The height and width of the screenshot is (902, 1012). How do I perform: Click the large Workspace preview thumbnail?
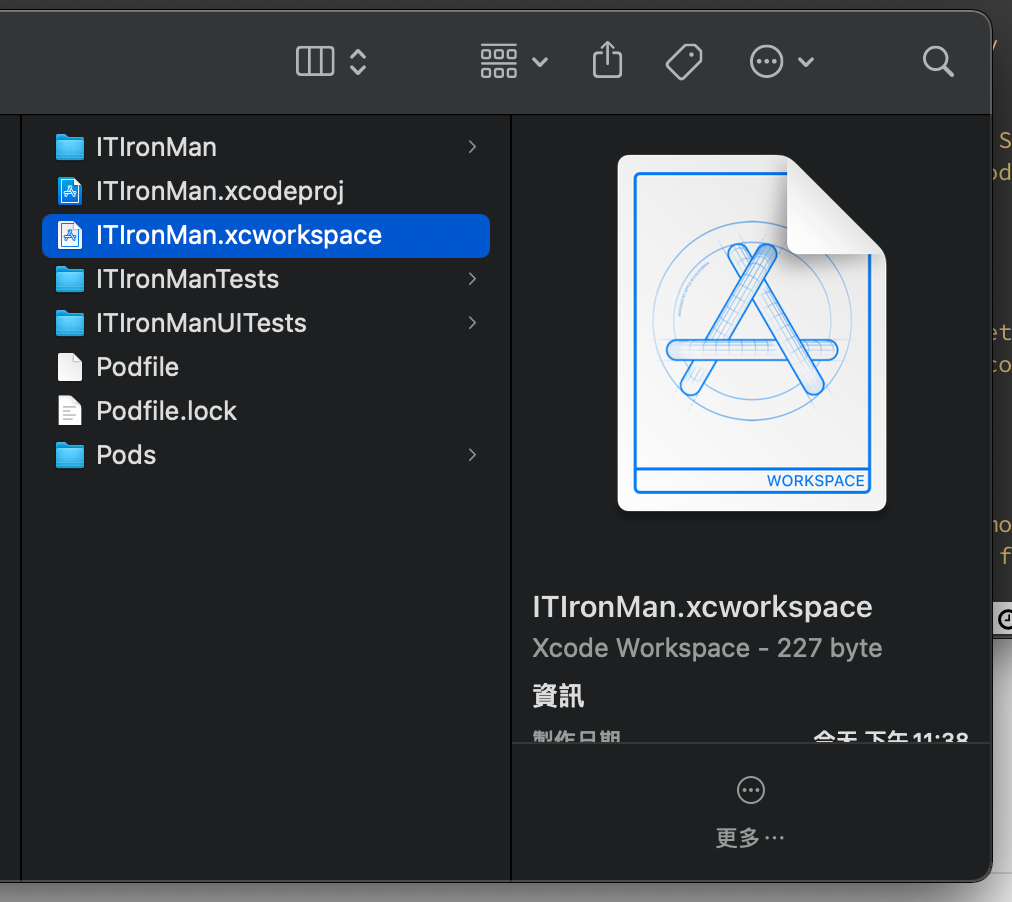[x=752, y=333]
